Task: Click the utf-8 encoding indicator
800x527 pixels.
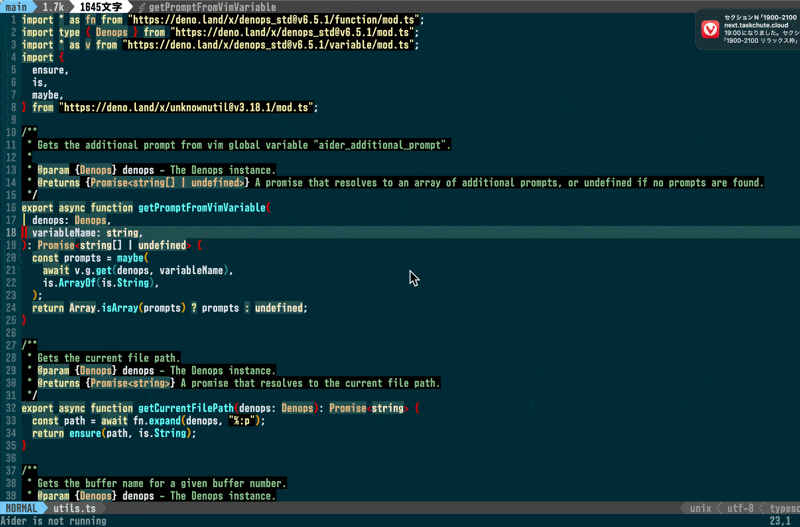Action: click(740, 508)
